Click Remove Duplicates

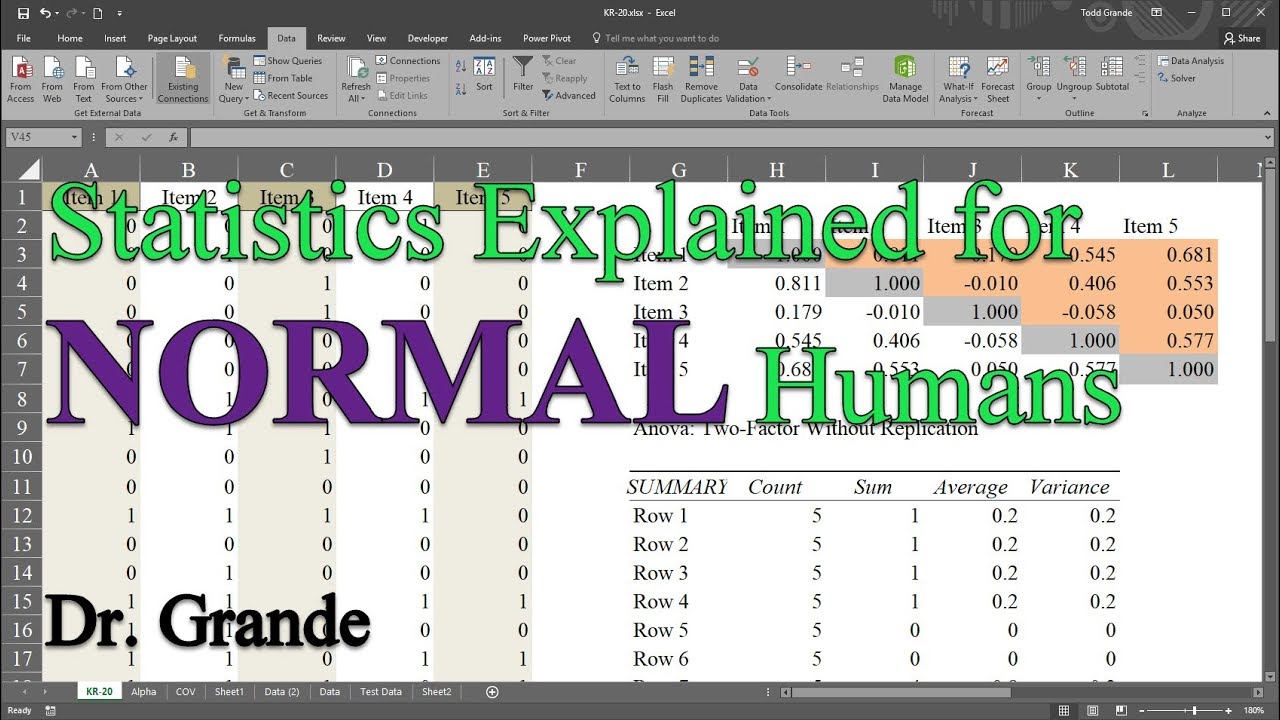tap(701, 79)
